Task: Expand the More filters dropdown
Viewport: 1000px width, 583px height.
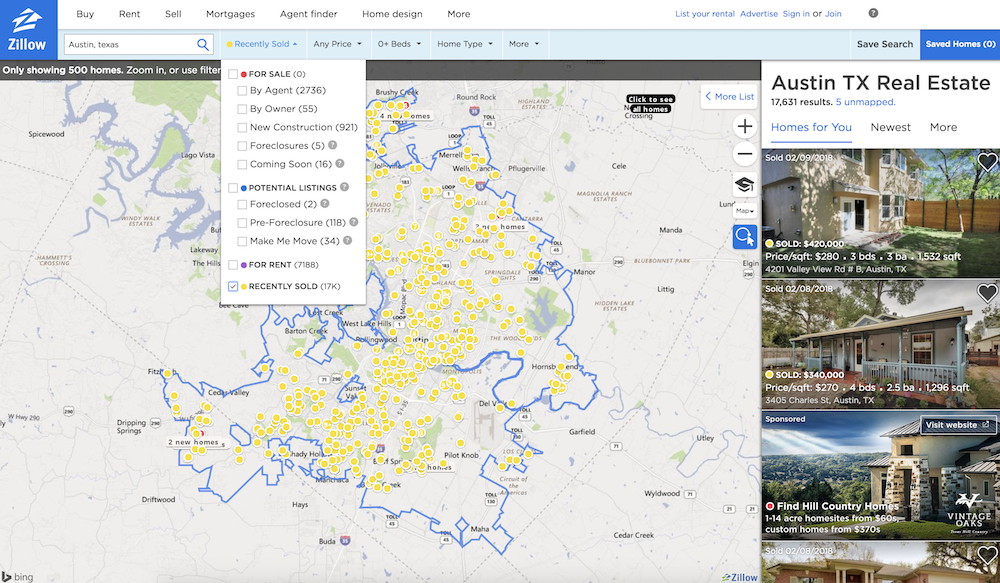Action: (524, 44)
